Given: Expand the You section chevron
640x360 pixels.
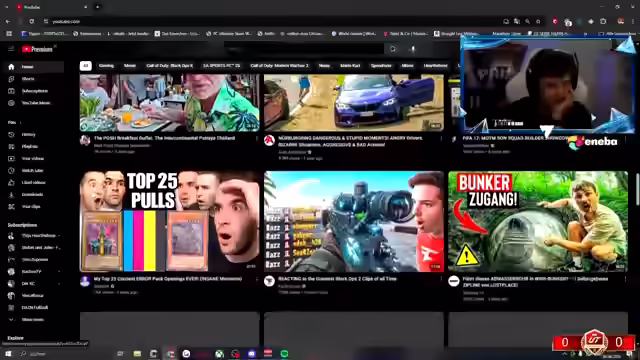Looking at the screenshot, I should (20, 122).
